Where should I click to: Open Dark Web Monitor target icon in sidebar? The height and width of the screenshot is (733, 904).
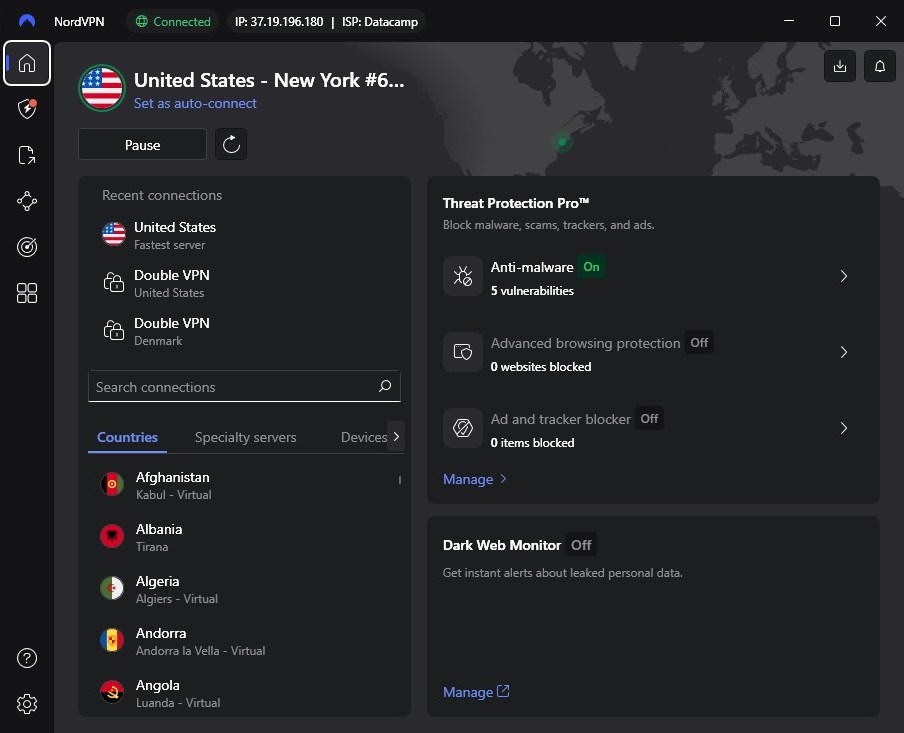pyautogui.click(x=27, y=247)
